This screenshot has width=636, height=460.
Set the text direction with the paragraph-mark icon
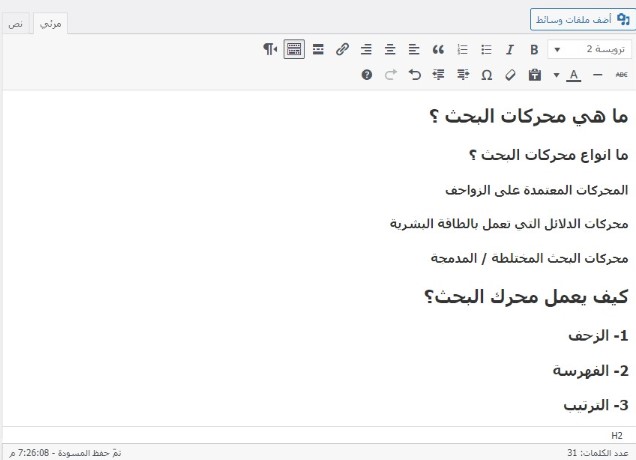[x=270, y=49]
